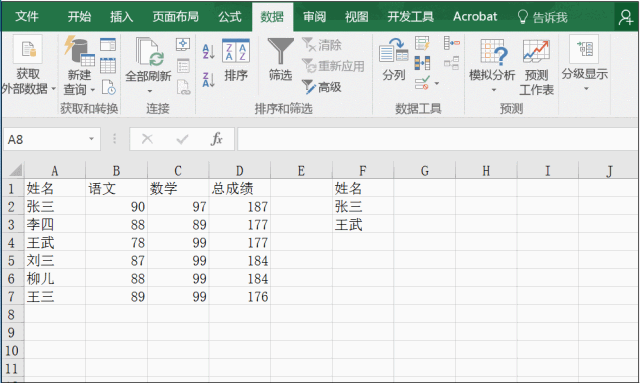The width and height of the screenshot is (640, 383).
Task: Click the Edit Links icon in 连接 group
Action: [x=183, y=87]
